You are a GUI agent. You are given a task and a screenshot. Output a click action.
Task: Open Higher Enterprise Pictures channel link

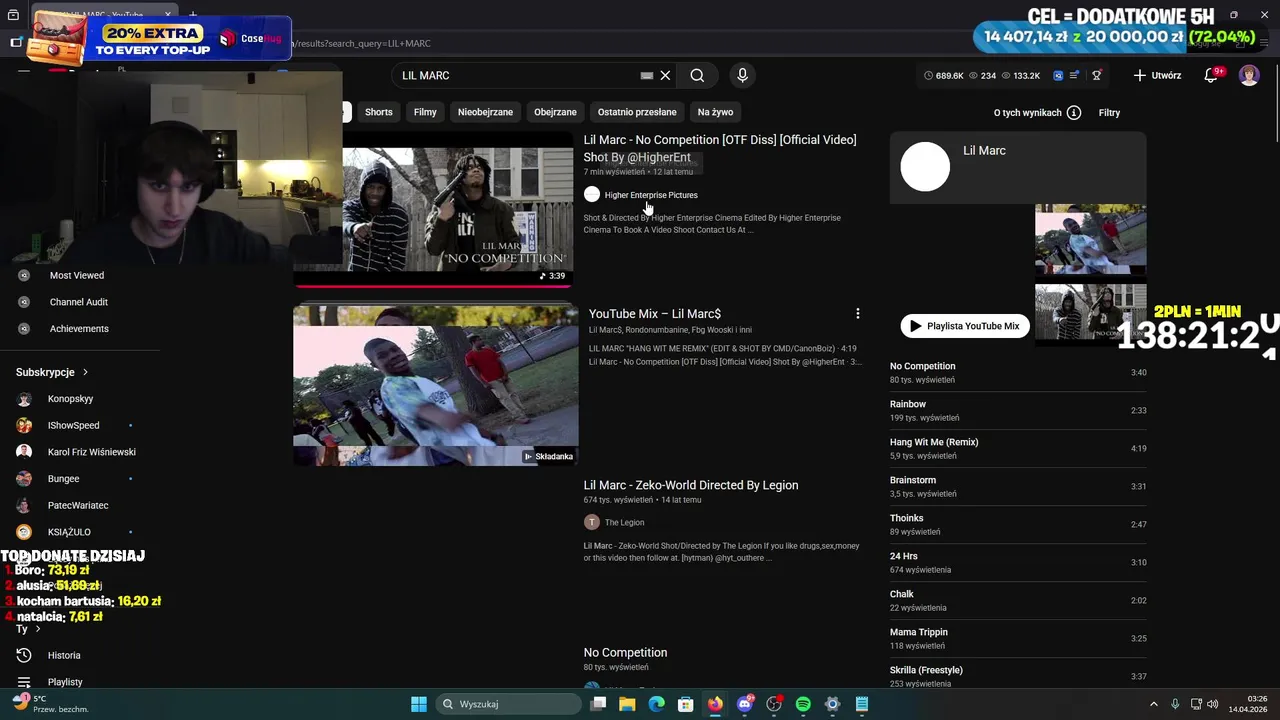coord(651,195)
